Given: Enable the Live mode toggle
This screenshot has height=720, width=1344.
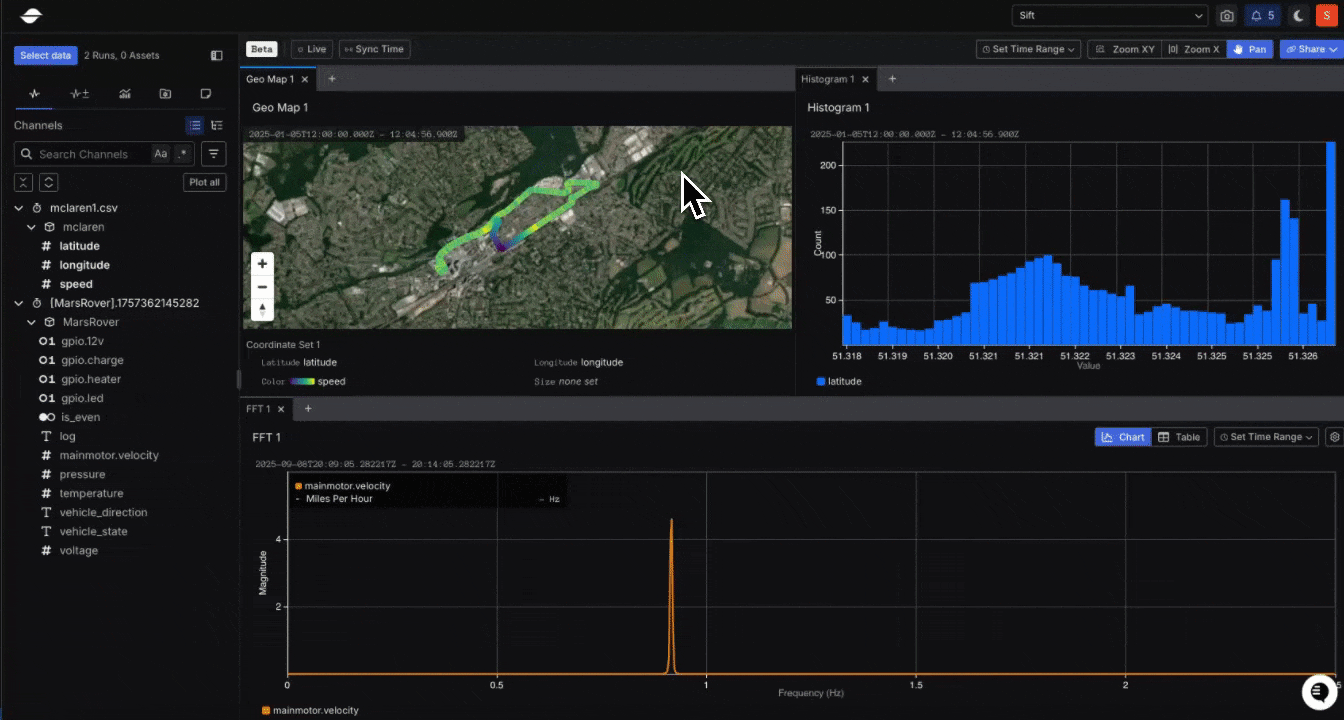Looking at the screenshot, I should coord(312,49).
